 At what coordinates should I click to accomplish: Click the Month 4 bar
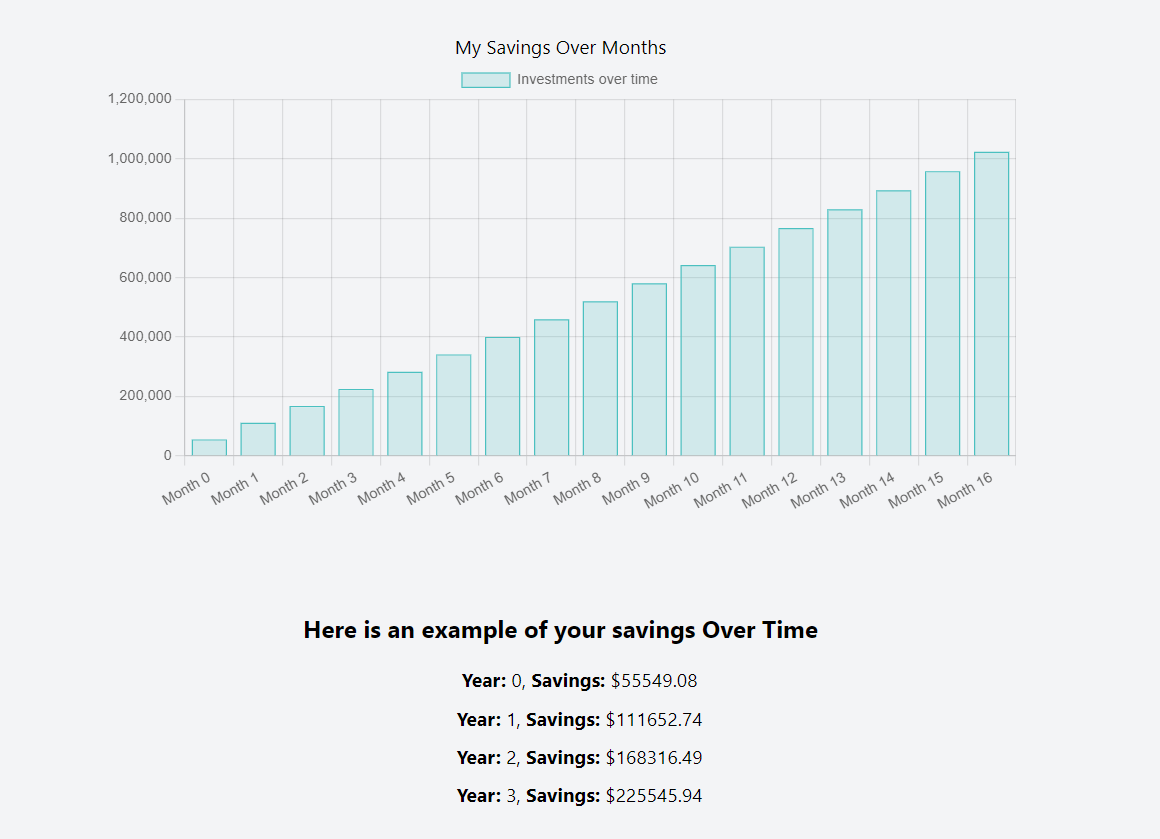403,415
